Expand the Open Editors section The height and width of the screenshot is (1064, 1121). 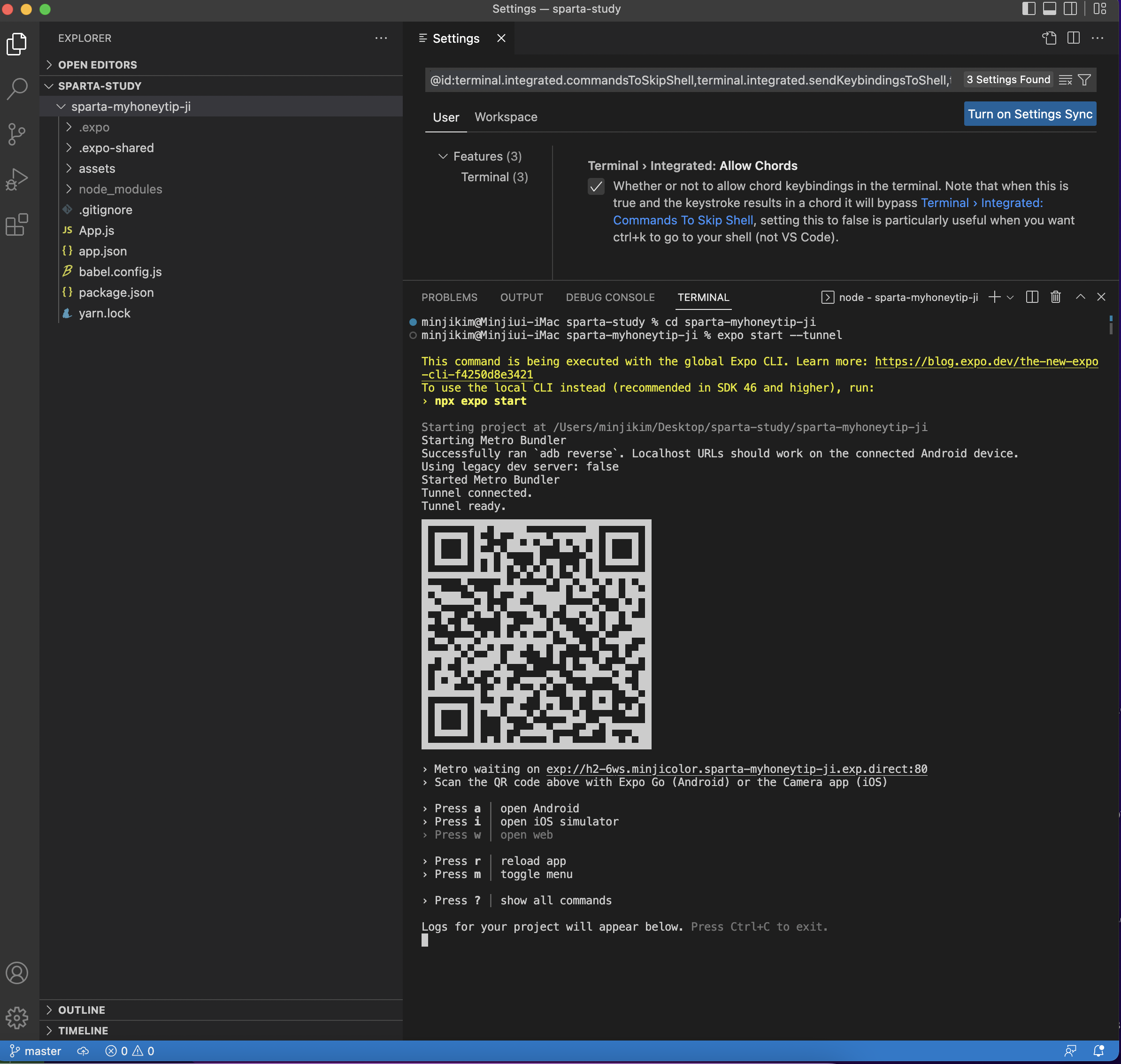[x=221, y=65]
